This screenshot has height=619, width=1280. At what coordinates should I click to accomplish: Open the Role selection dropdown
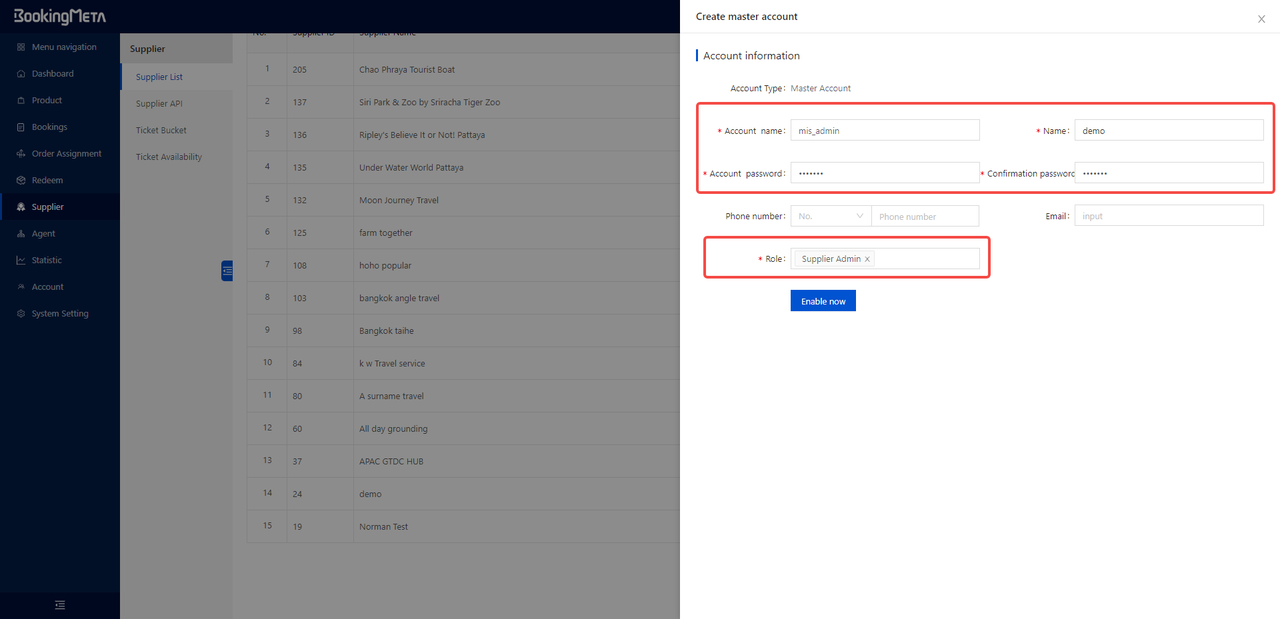point(925,259)
